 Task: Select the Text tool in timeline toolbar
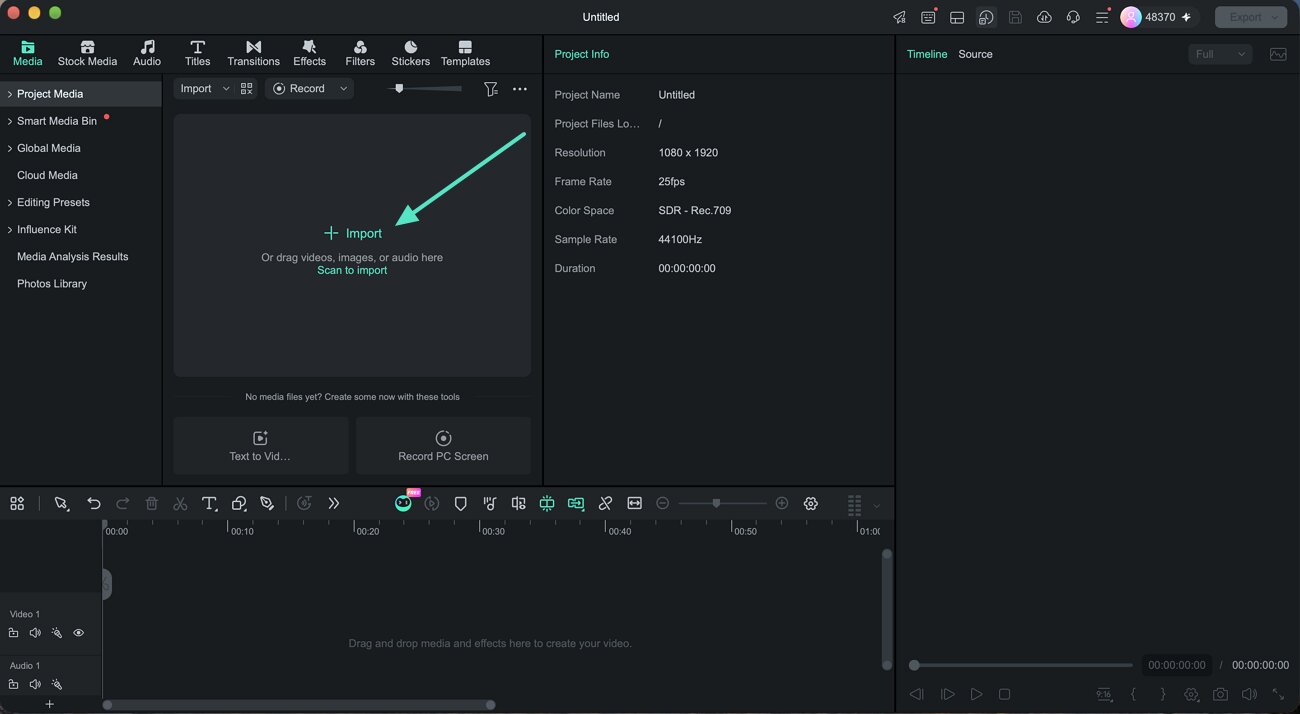pos(209,504)
